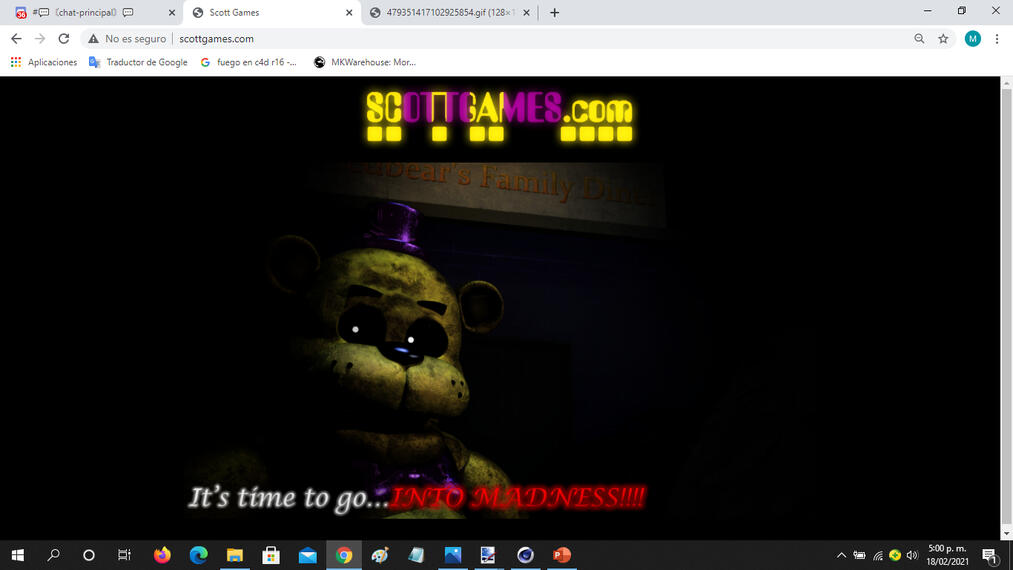This screenshot has height=570, width=1013.
Task: Open the Traductor de Google bookmark
Action: [138, 62]
